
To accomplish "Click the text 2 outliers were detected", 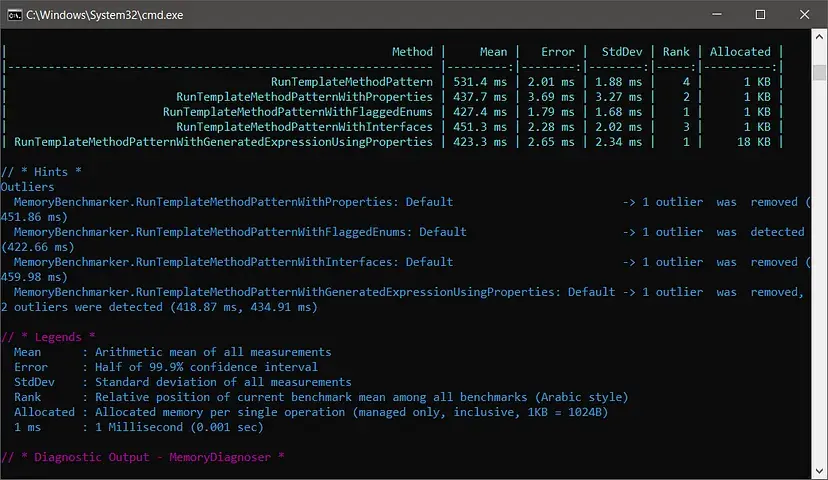I will pyautogui.click(x=82, y=307).
